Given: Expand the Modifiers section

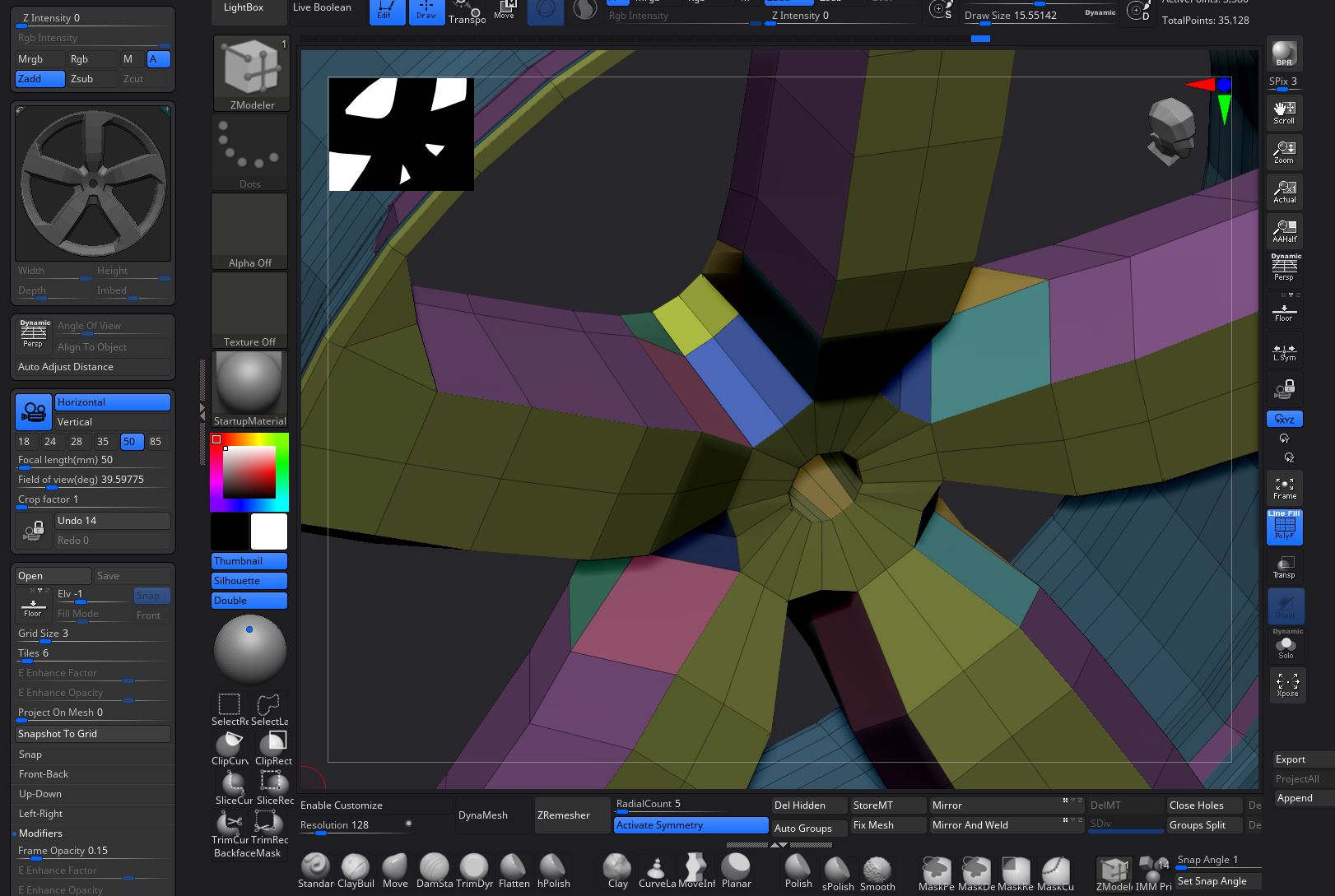Looking at the screenshot, I should [x=41, y=833].
